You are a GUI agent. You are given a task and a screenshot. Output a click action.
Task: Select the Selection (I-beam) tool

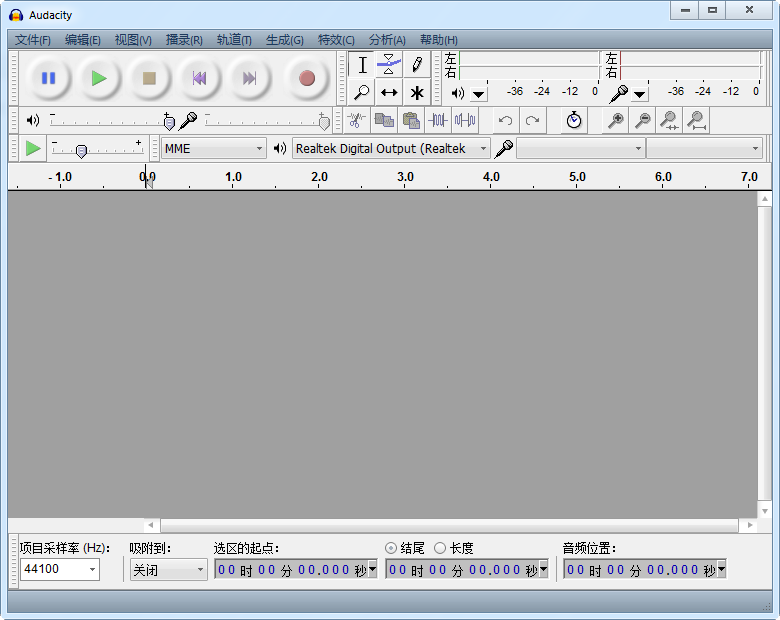[362, 65]
